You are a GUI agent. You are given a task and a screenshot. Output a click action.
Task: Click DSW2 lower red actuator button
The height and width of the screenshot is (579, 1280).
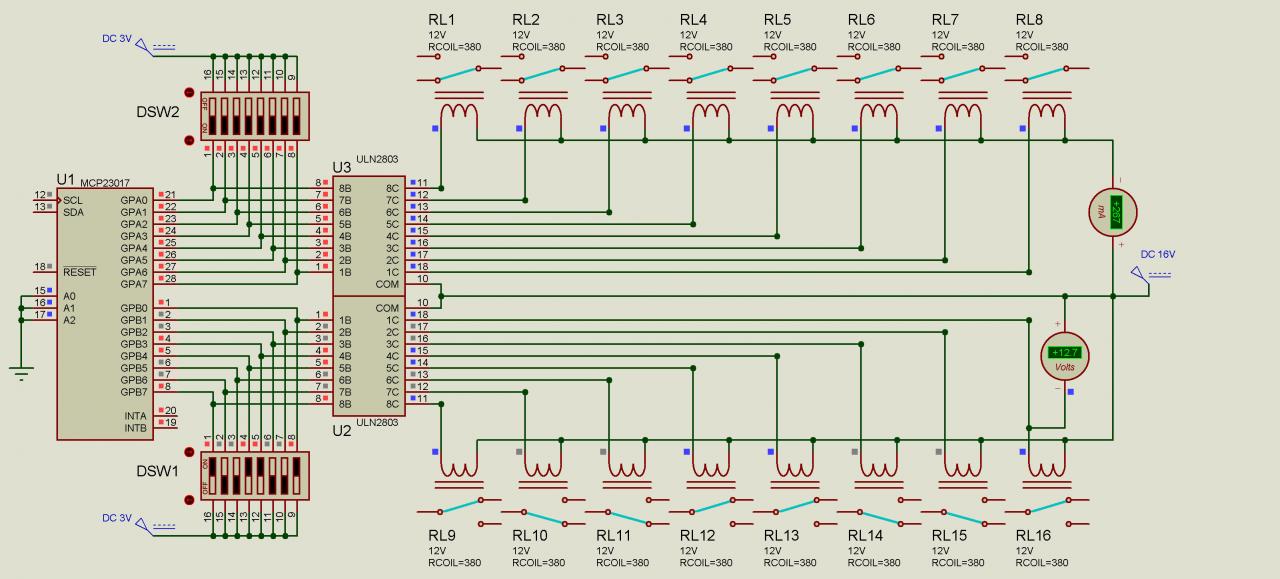click(188, 140)
